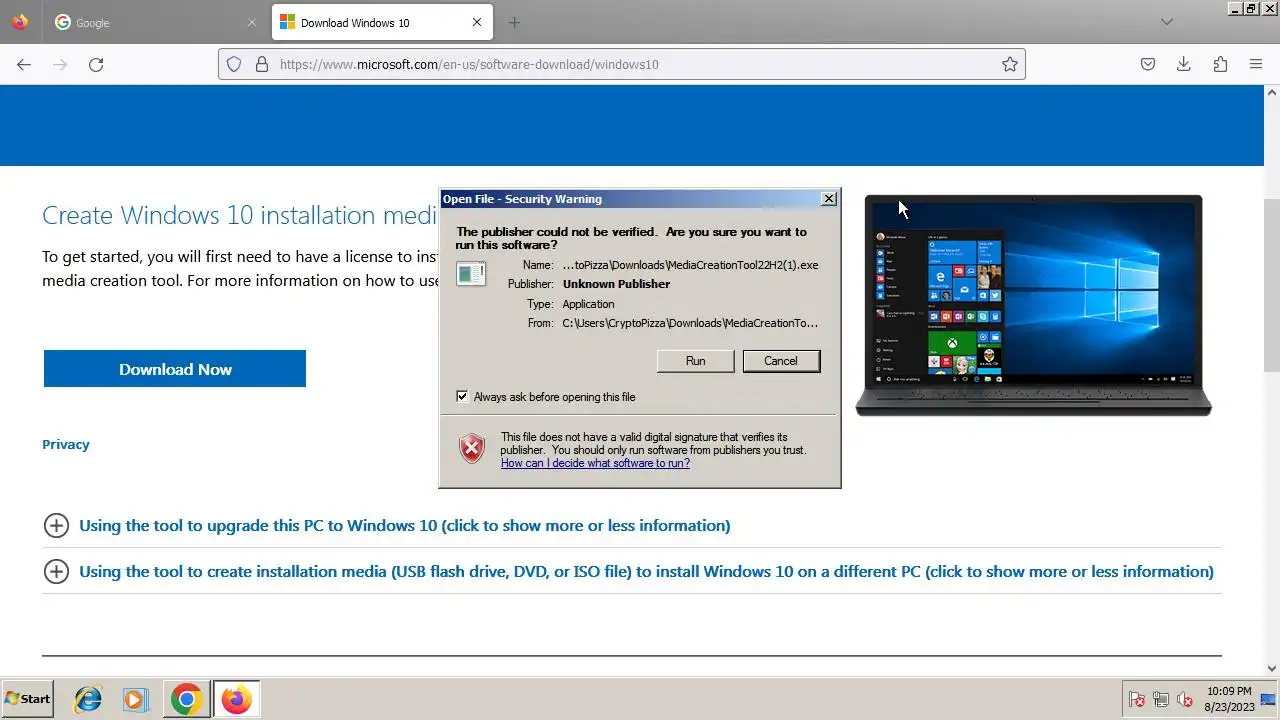Click the Action Center flag tray icon

click(x=1137, y=700)
